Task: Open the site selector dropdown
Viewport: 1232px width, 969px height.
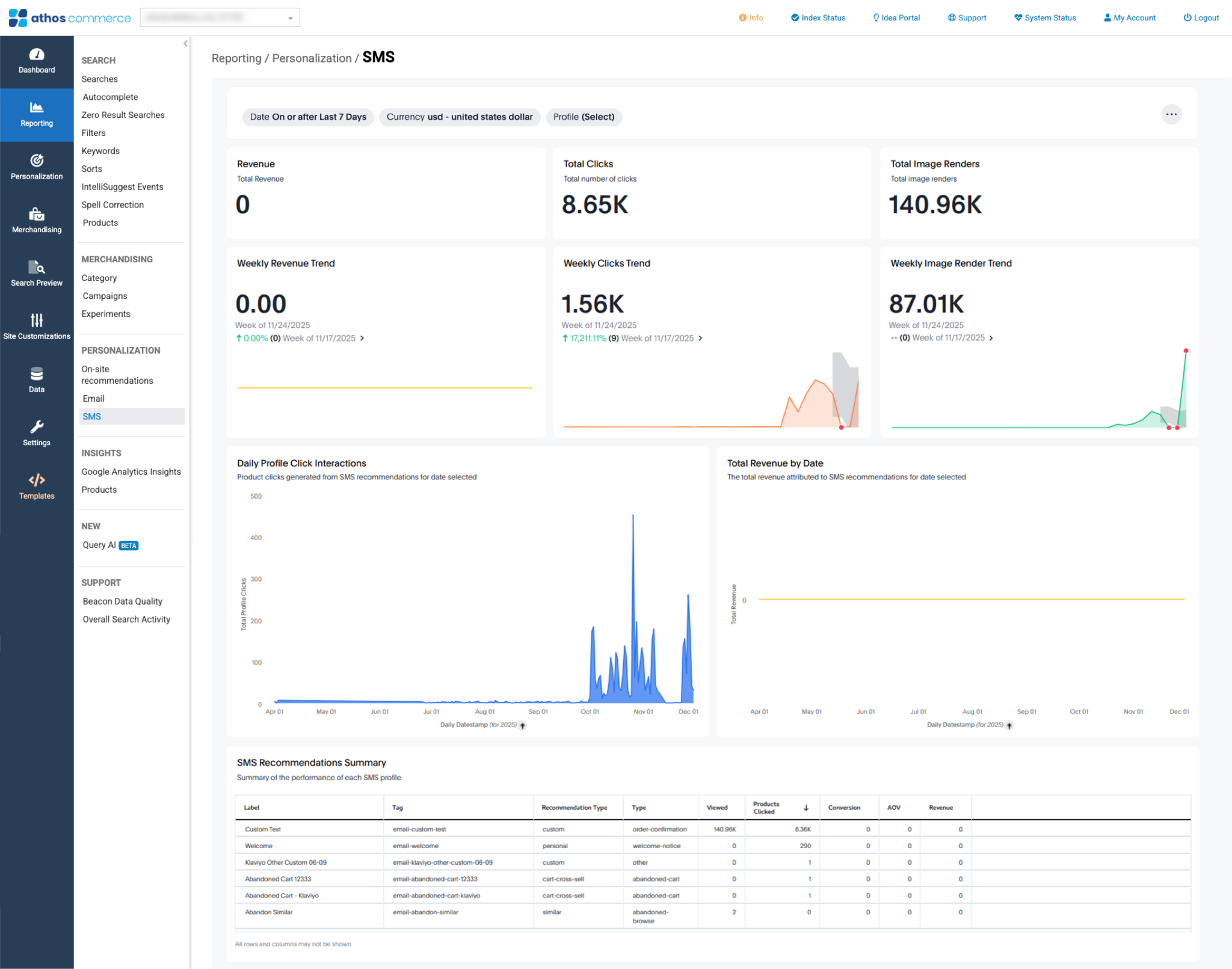Action: click(220, 18)
